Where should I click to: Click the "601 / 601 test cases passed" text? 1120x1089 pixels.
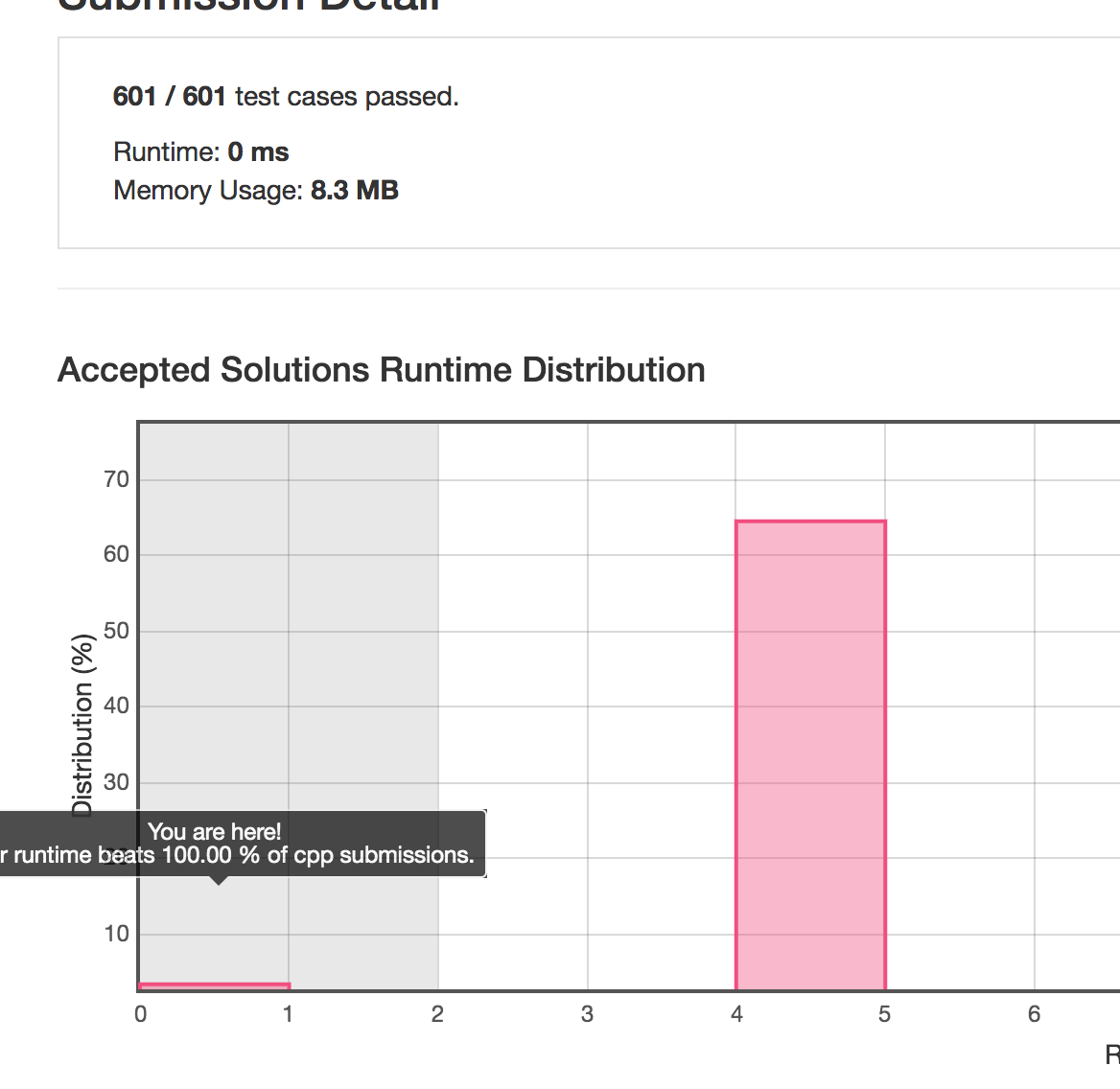point(286,97)
